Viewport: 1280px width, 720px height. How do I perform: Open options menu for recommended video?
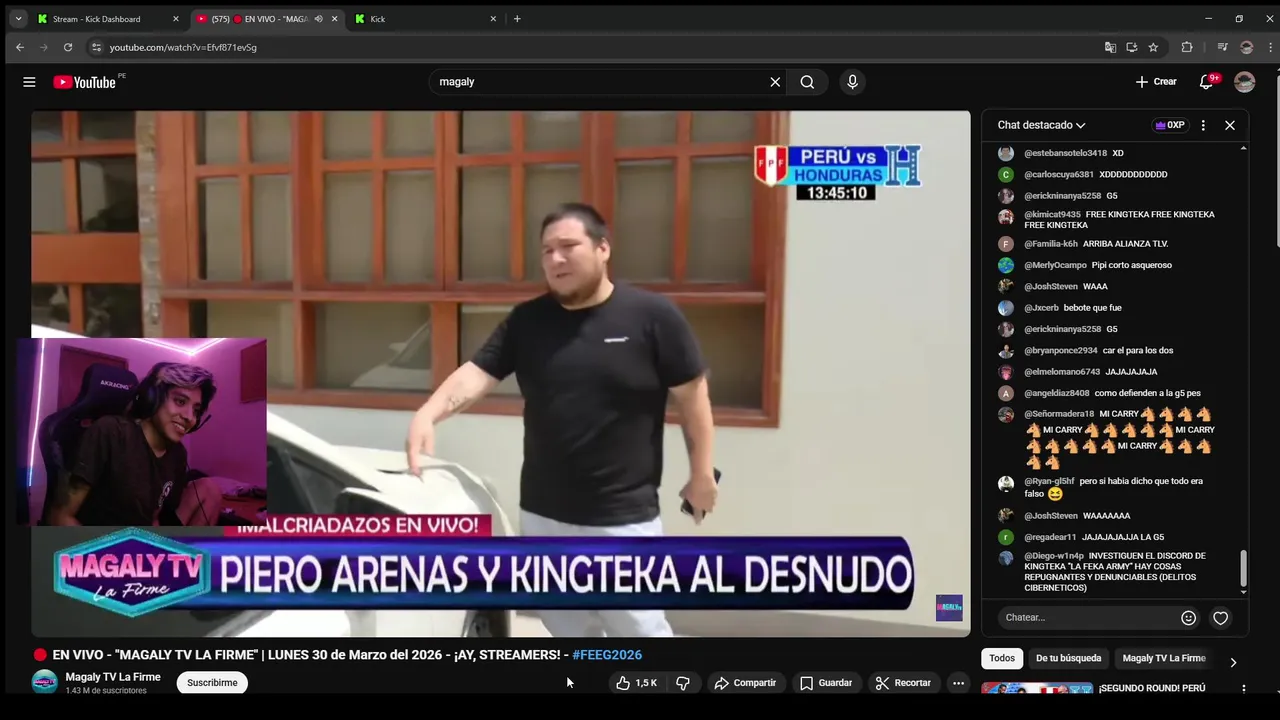point(1244,689)
